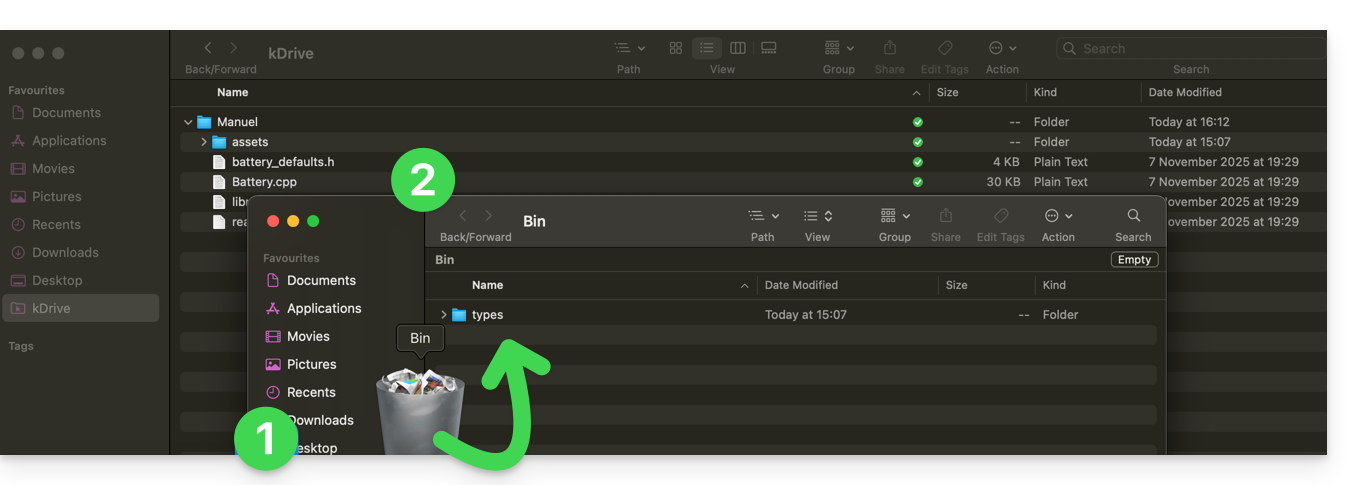The height and width of the screenshot is (485, 1357).
Task: Switch kDrive window to icon view
Action: [676, 48]
